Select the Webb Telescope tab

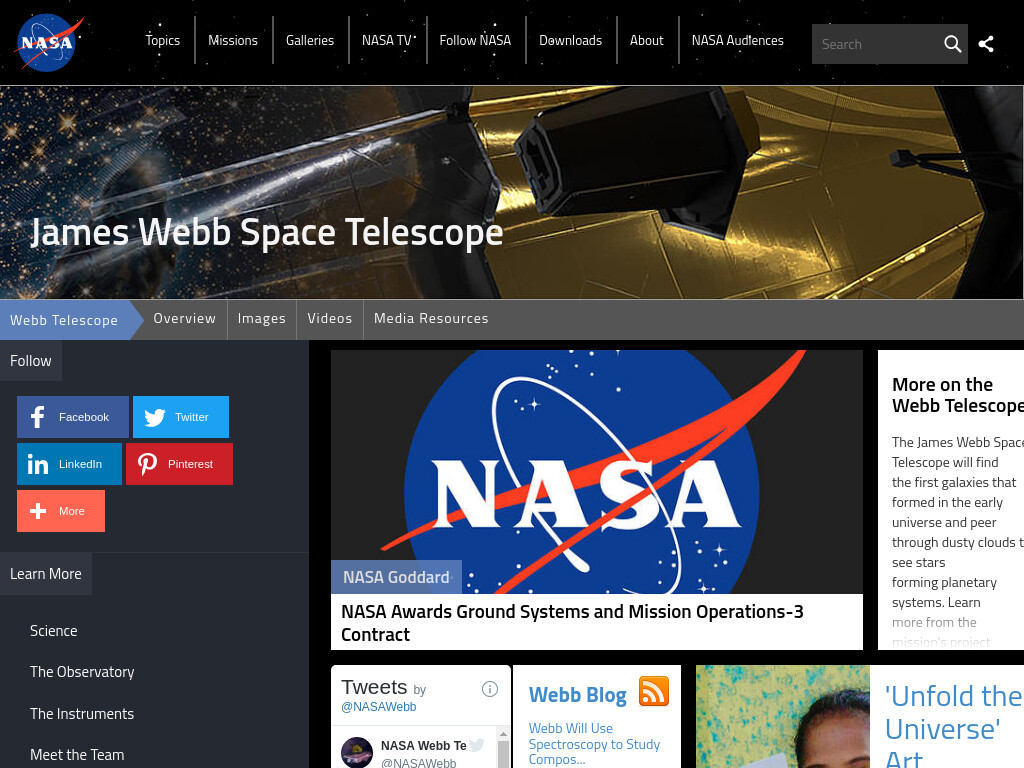tap(64, 320)
